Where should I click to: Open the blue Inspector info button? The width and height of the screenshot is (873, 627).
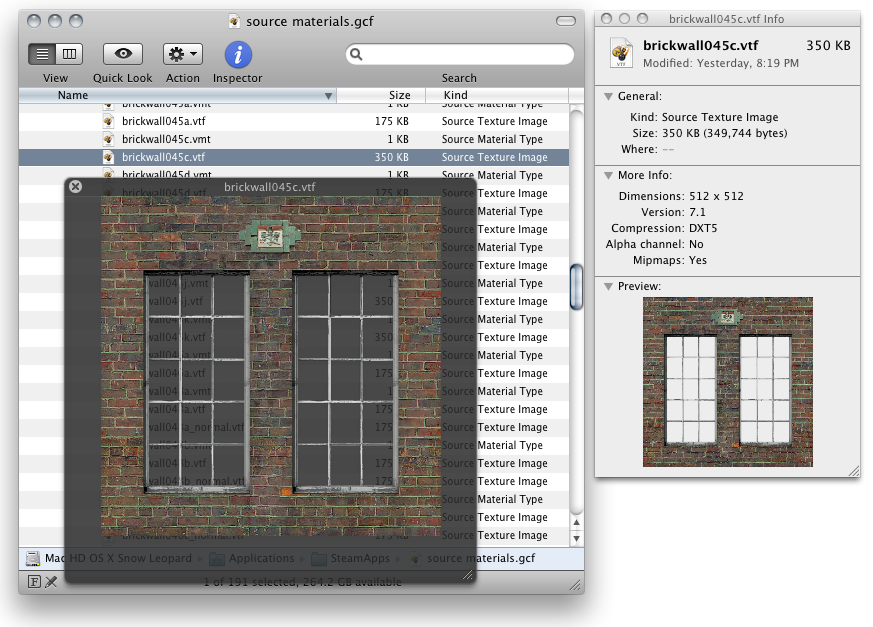238,55
